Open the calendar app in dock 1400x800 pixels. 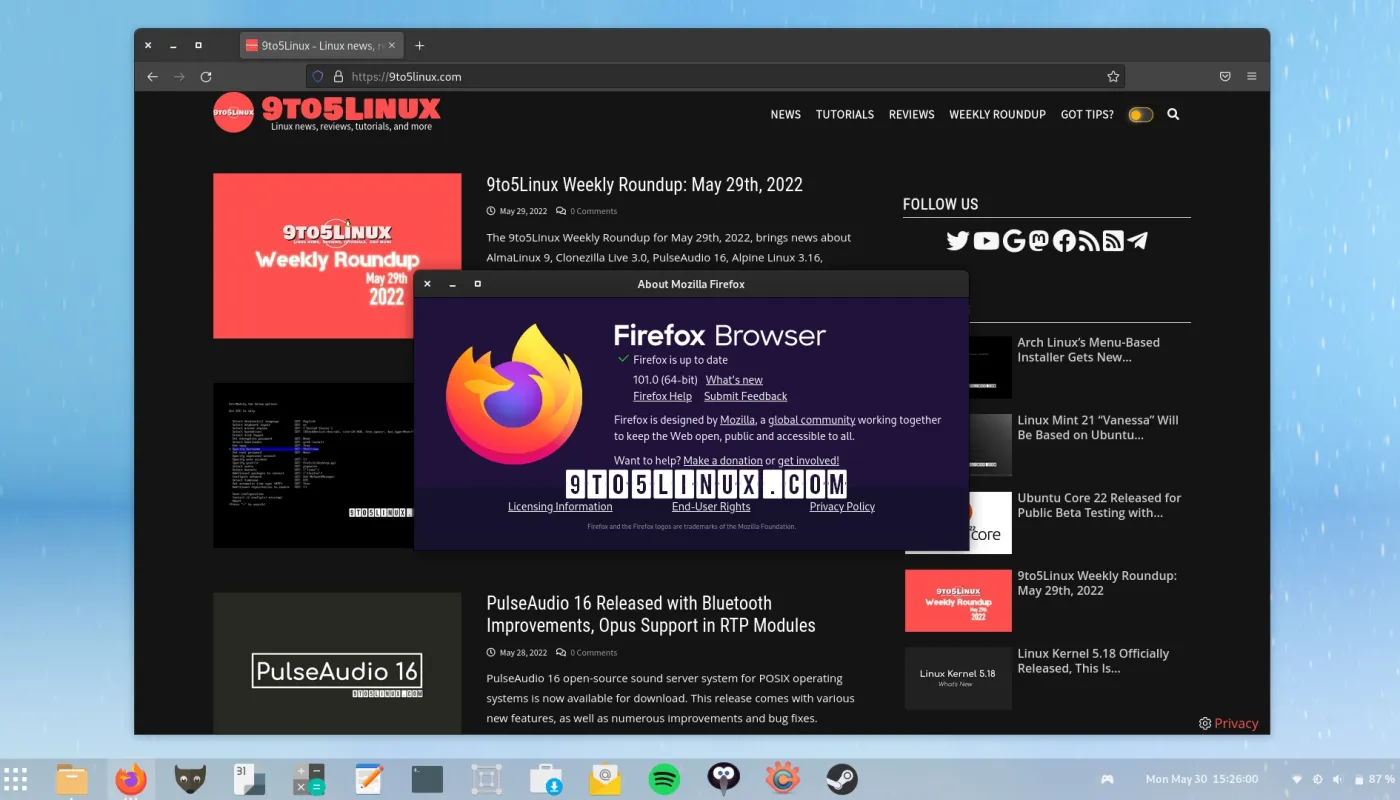tap(249, 778)
